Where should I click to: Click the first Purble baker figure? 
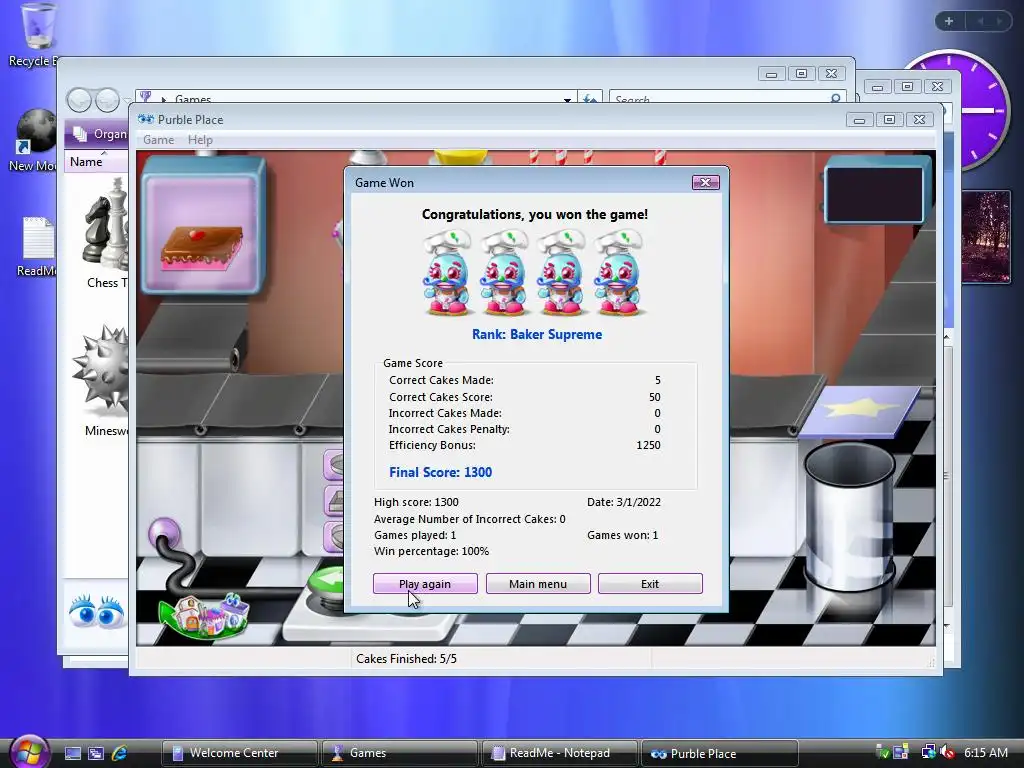447,272
